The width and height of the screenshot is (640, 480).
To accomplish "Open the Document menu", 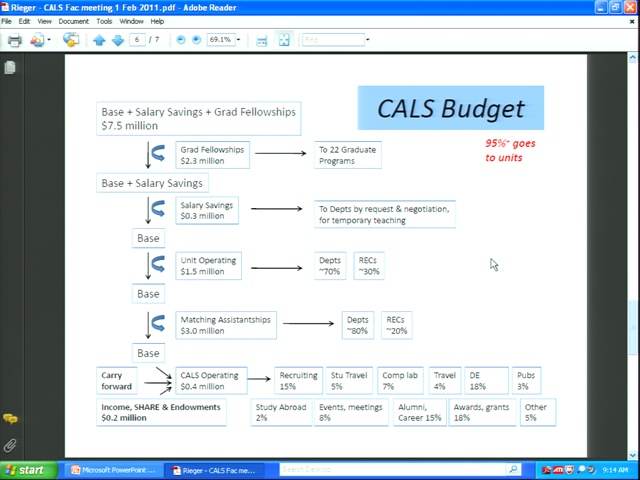I will (x=73, y=21).
